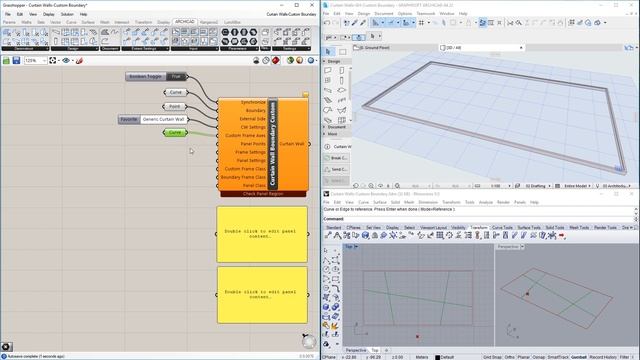640x360 pixels.
Task: Open the ARCHICAD tab in Grasshopper ribbon
Action: pos(184,22)
